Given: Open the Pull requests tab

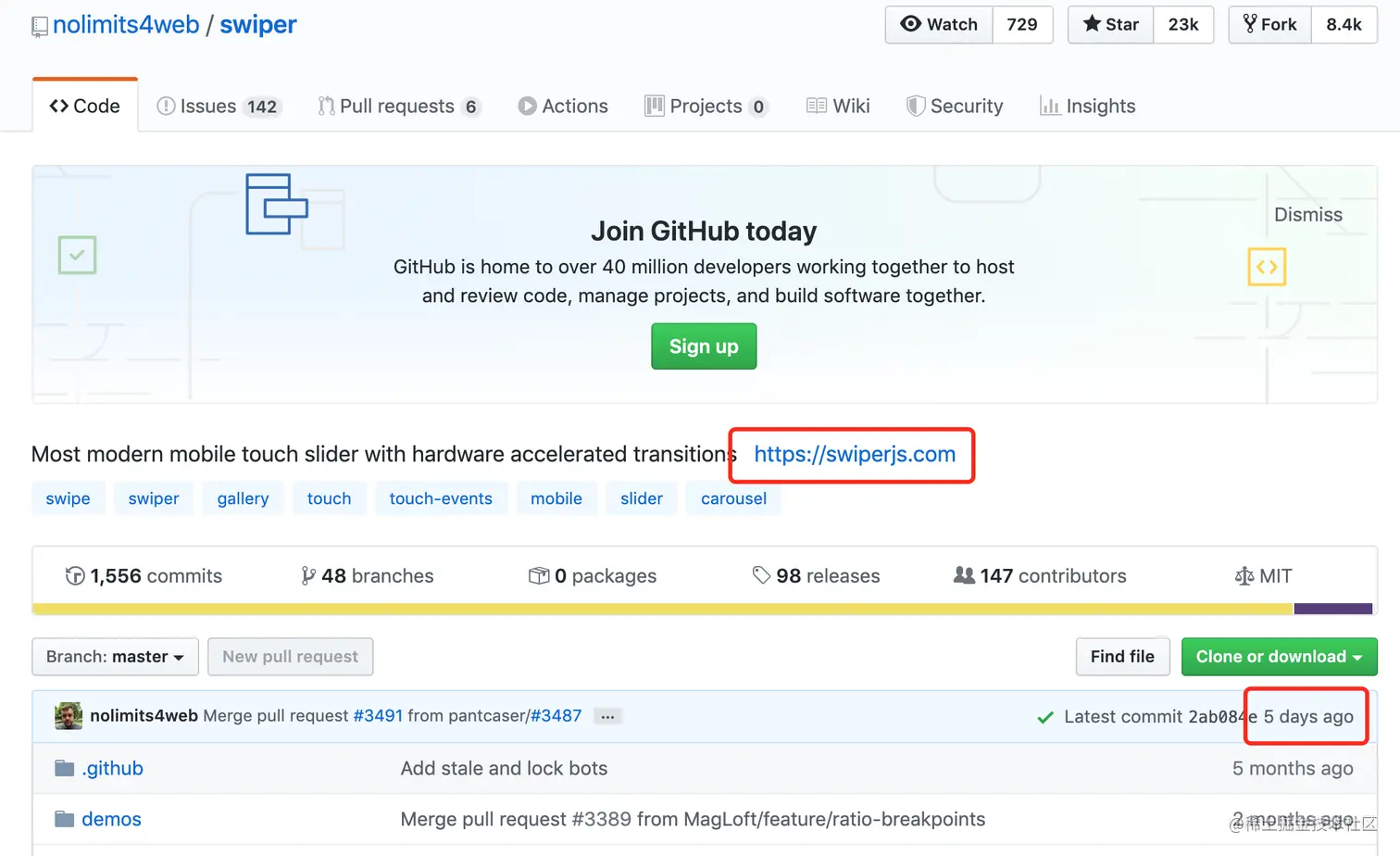Looking at the screenshot, I should point(399,106).
